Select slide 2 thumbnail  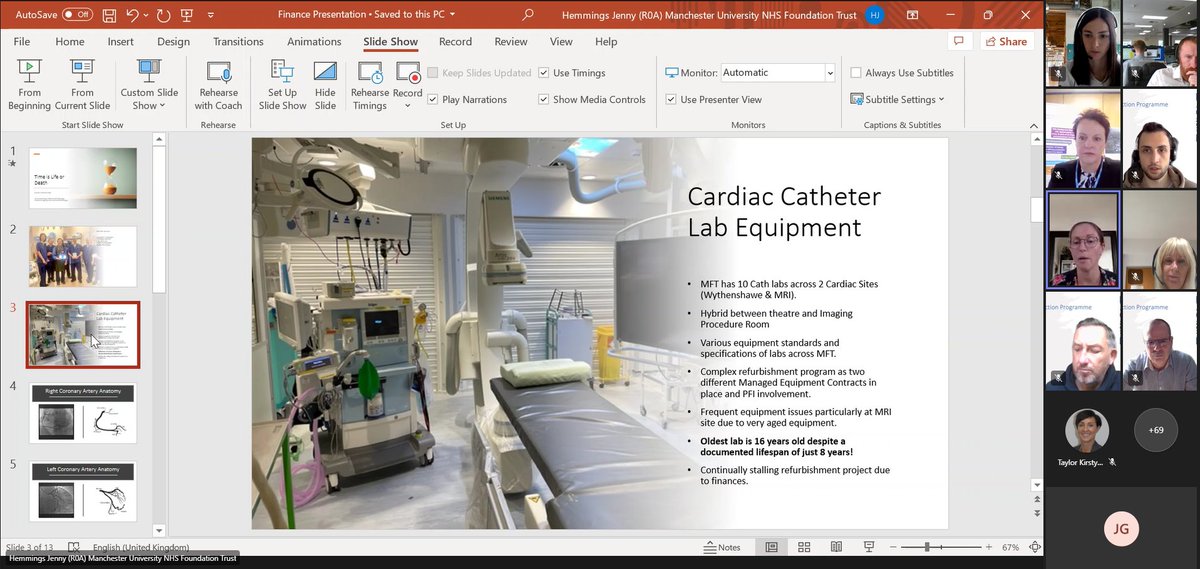tap(83, 257)
